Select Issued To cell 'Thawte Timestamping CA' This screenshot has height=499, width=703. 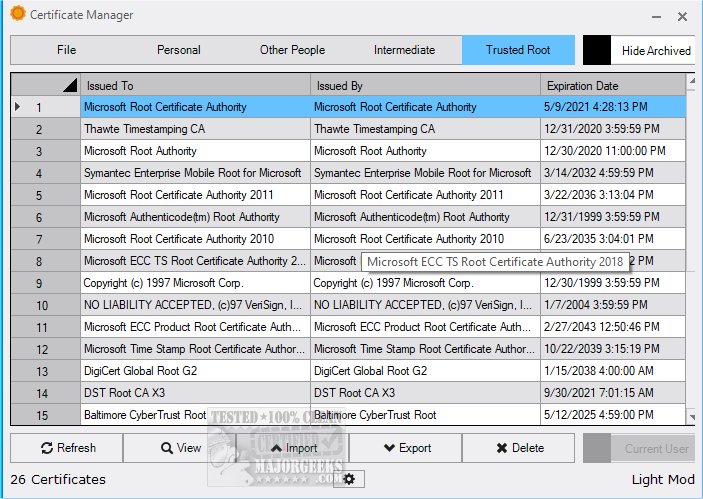click(195, 129)
